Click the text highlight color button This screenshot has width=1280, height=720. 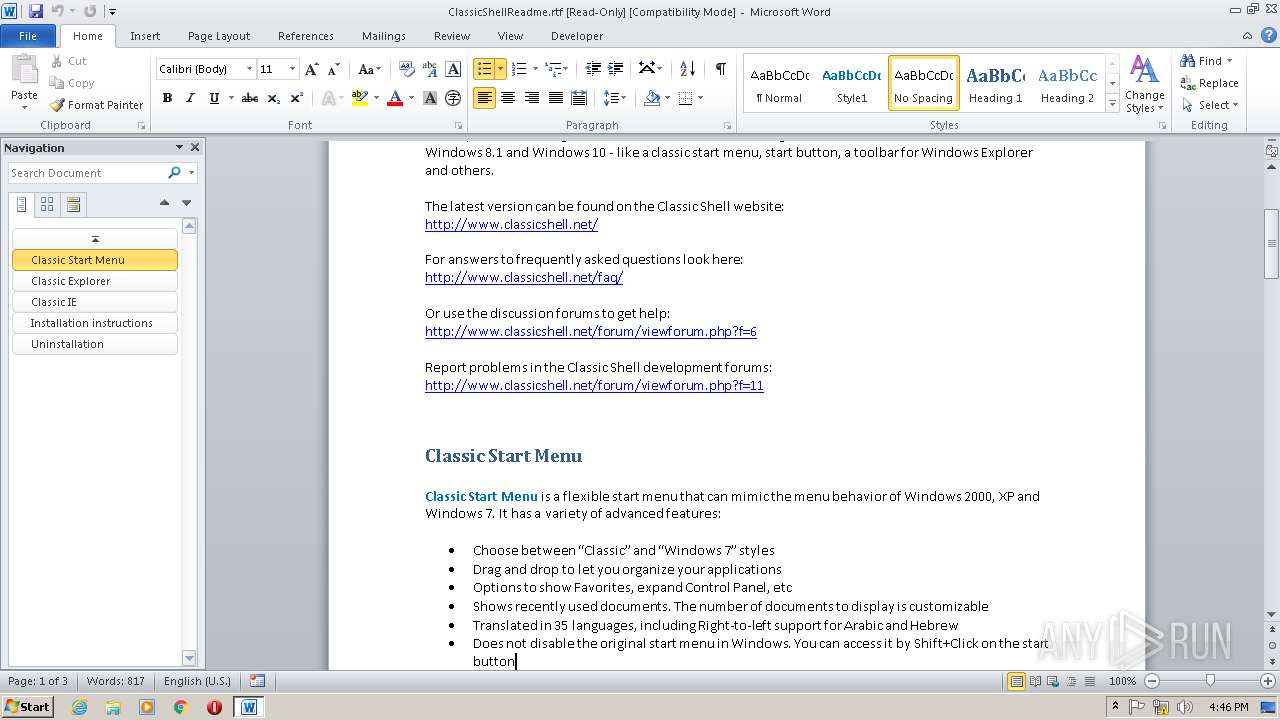coord(360,98)
